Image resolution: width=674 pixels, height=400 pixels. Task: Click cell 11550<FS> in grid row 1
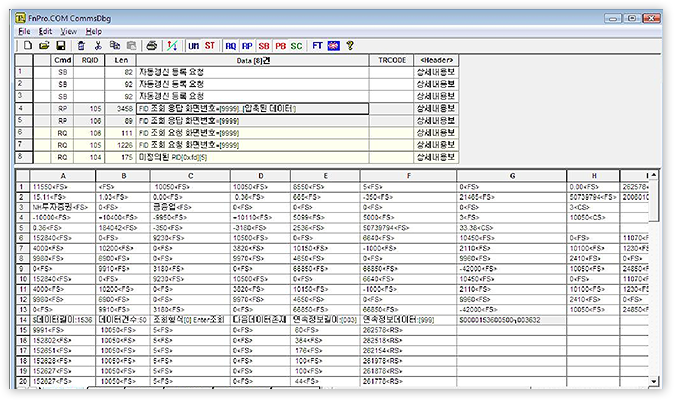pos(63,187)
